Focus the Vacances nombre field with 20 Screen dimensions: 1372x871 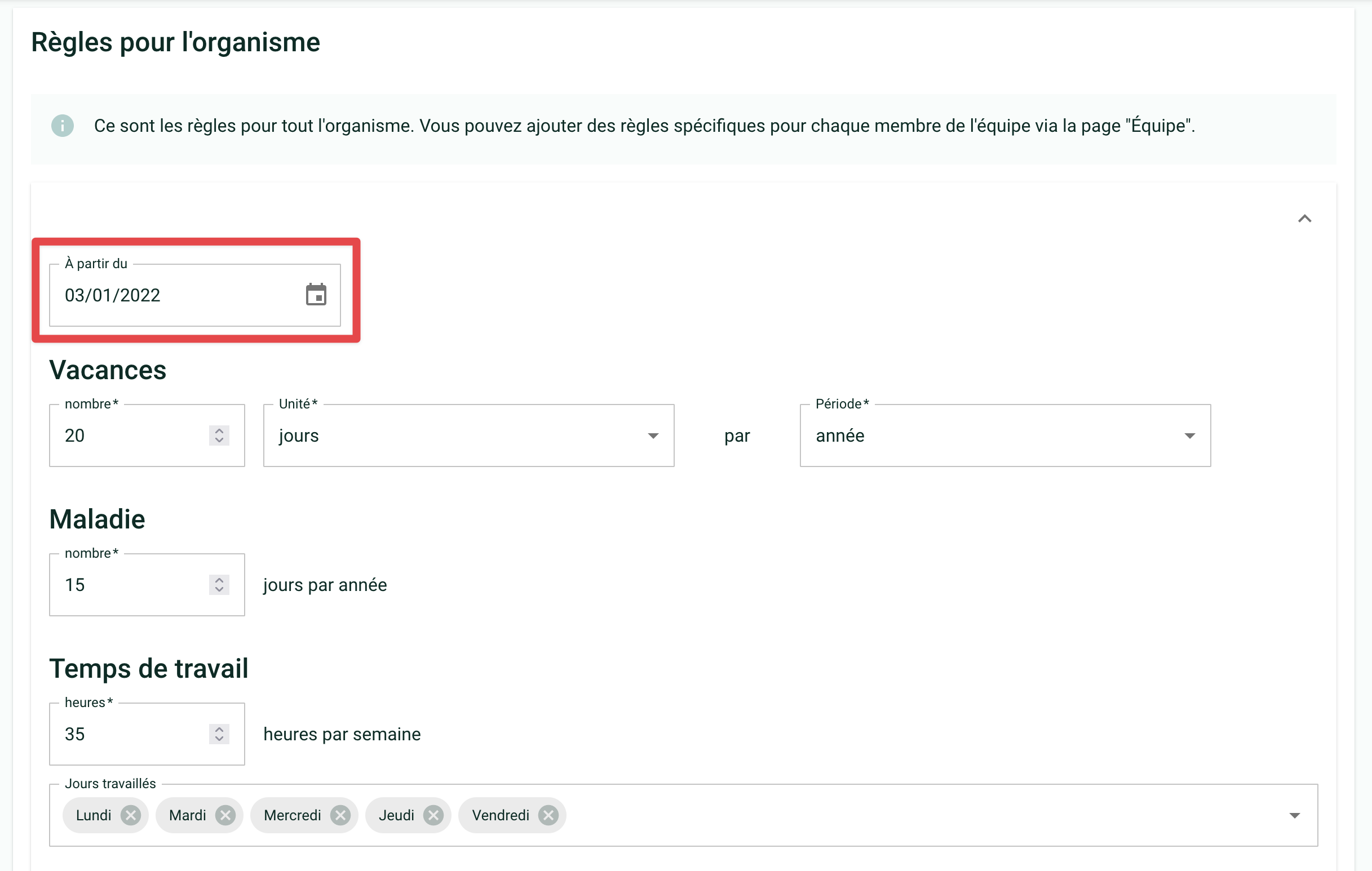[x=147, y=436]
